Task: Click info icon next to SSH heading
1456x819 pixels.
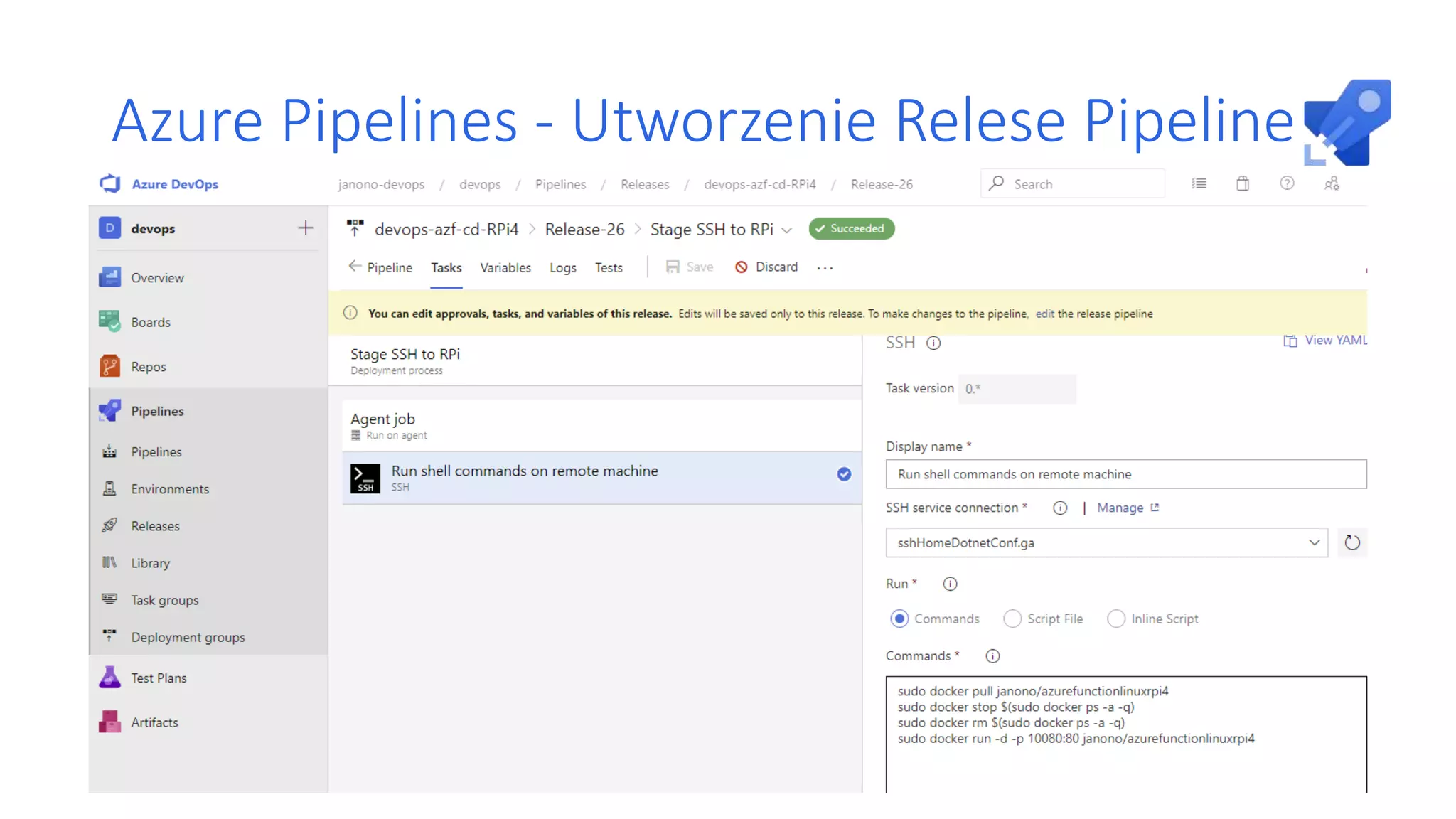Action: click(x=933, y=343)
